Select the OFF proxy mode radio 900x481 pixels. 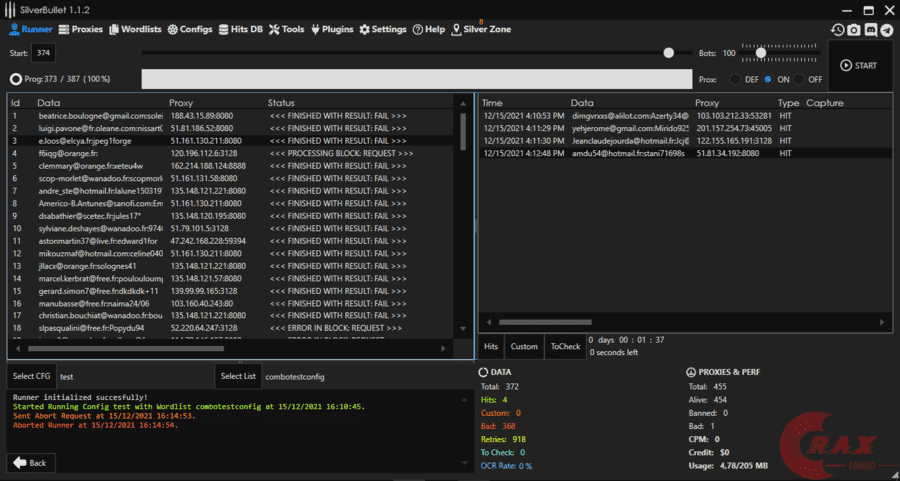click(x=799, y=79)
